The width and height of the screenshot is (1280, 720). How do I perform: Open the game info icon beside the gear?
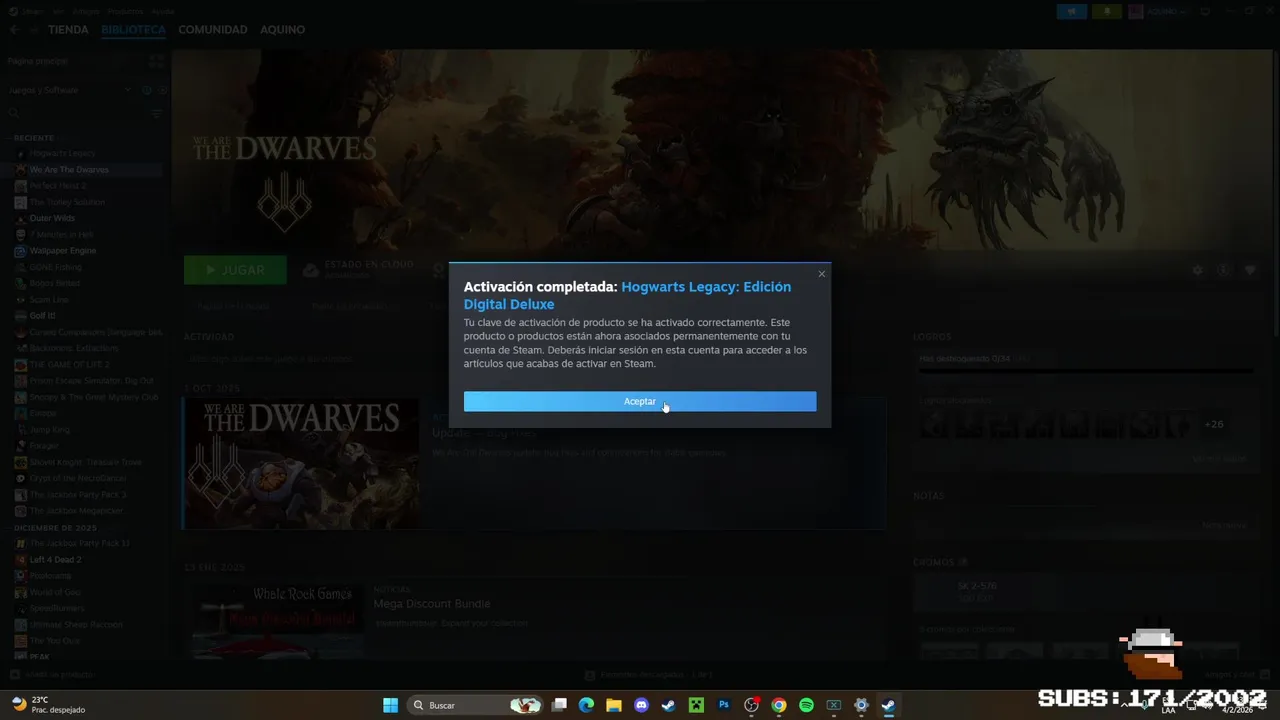coord(1223,270)
